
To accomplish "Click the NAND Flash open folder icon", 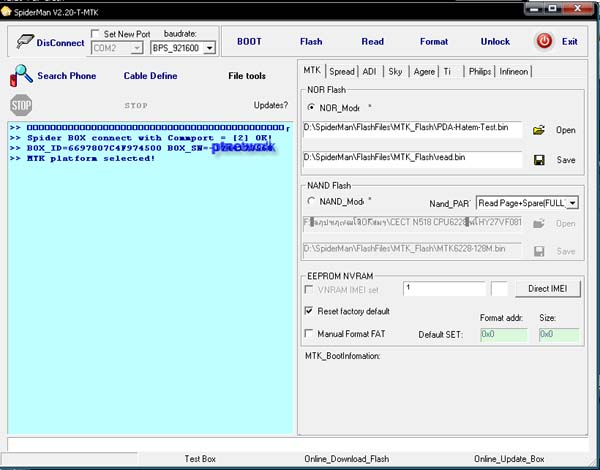I will tap(539, 224).
